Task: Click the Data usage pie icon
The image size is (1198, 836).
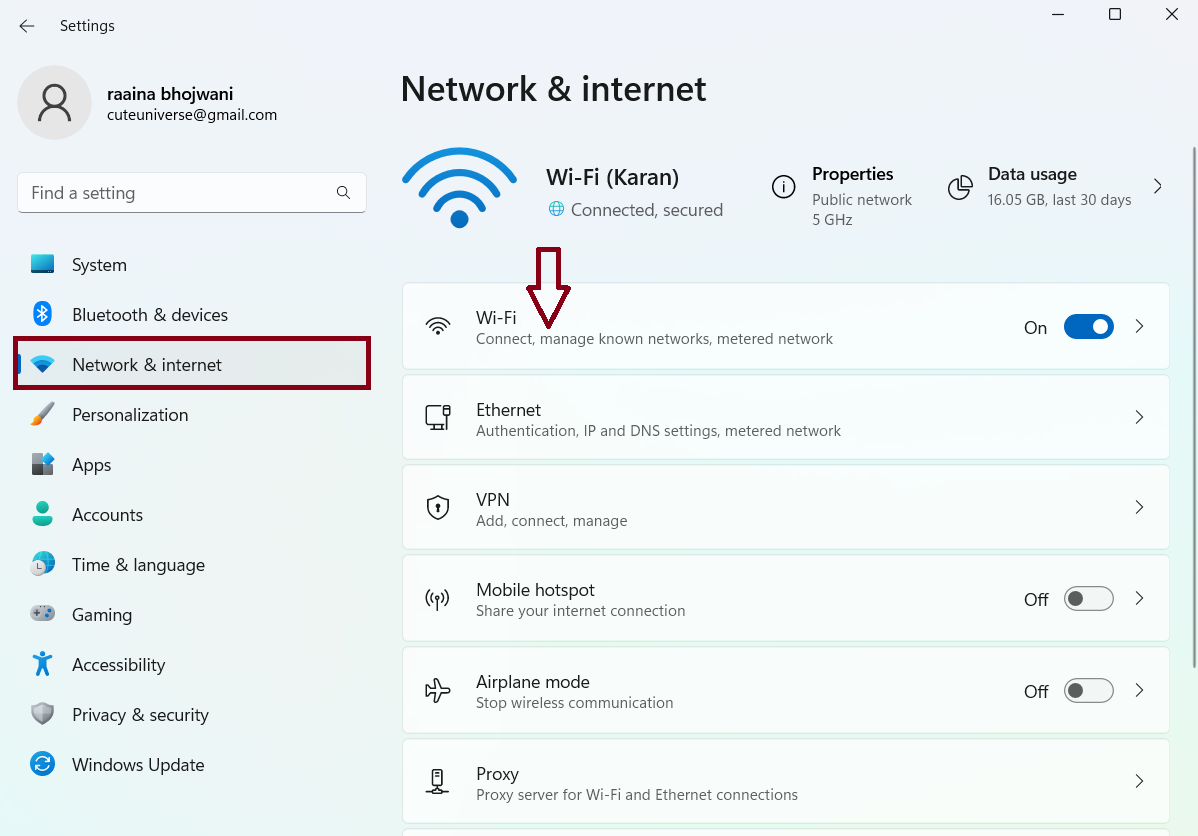Action: (960, 187)
